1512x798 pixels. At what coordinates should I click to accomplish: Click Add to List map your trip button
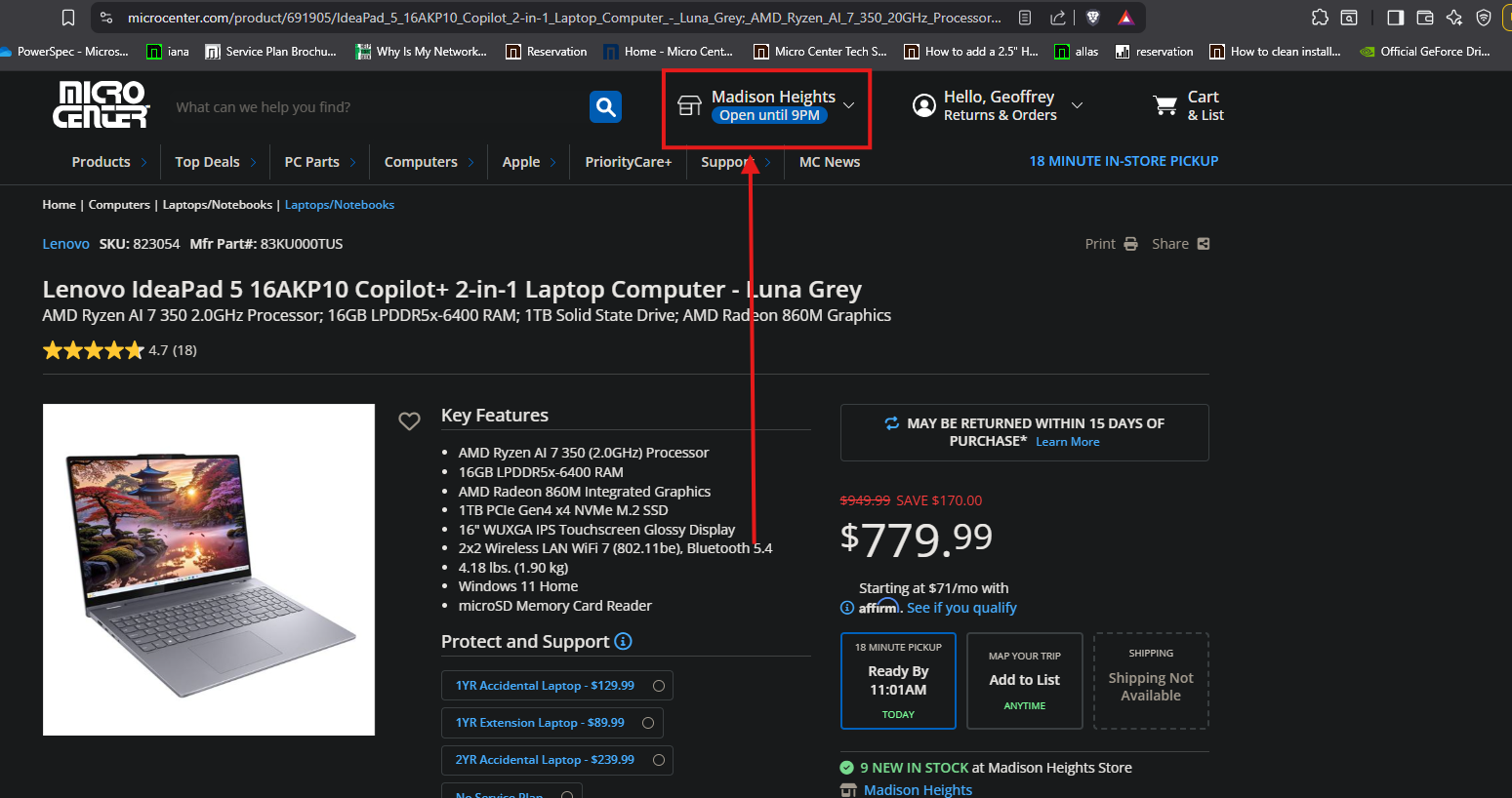pos(1024,681)
